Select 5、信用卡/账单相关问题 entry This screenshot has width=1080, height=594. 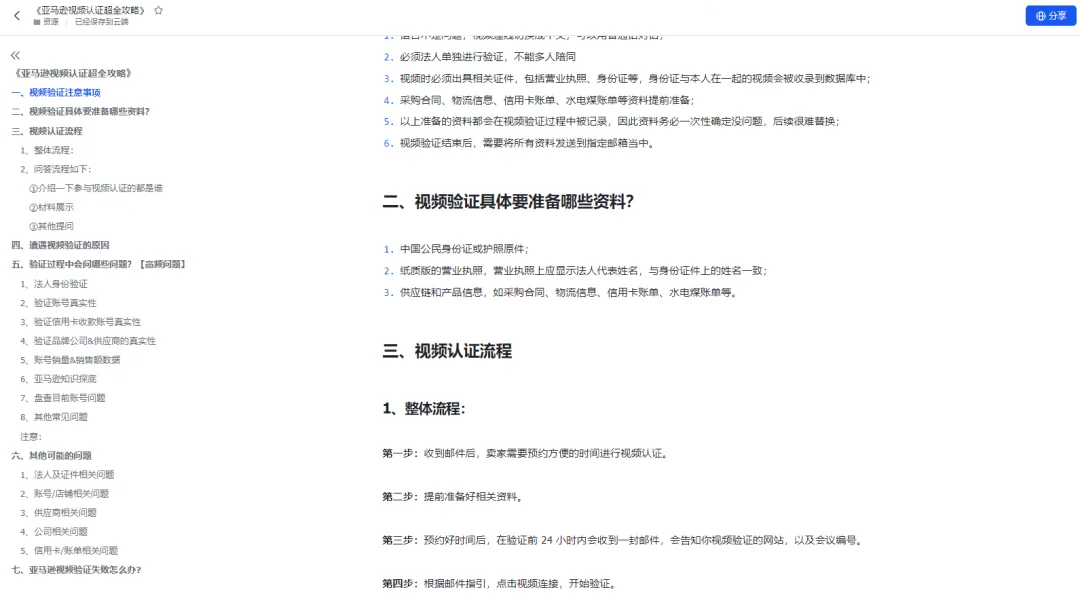[x=69, y=551]
